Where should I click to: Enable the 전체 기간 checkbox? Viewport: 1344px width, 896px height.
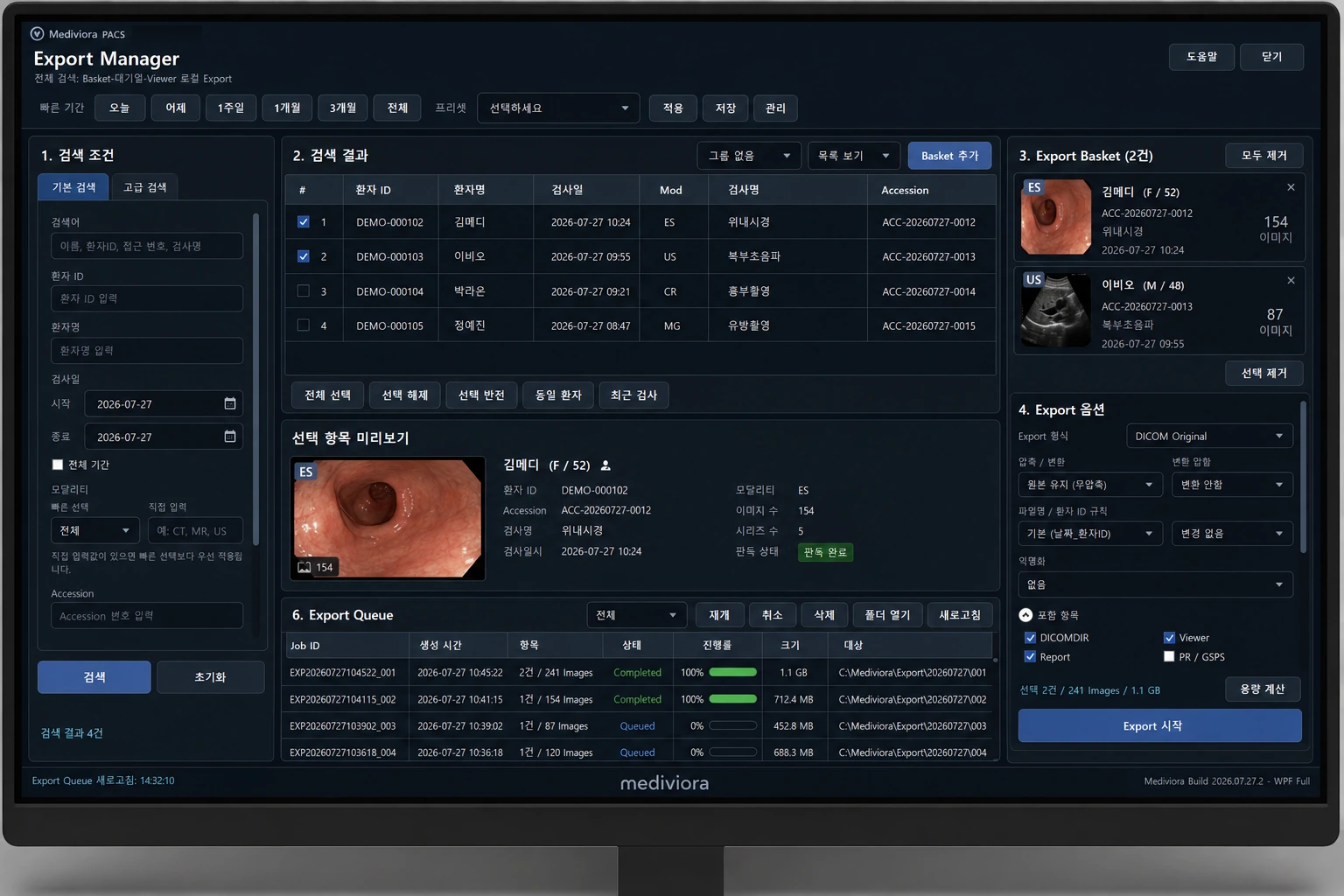(x=58, y=465)
